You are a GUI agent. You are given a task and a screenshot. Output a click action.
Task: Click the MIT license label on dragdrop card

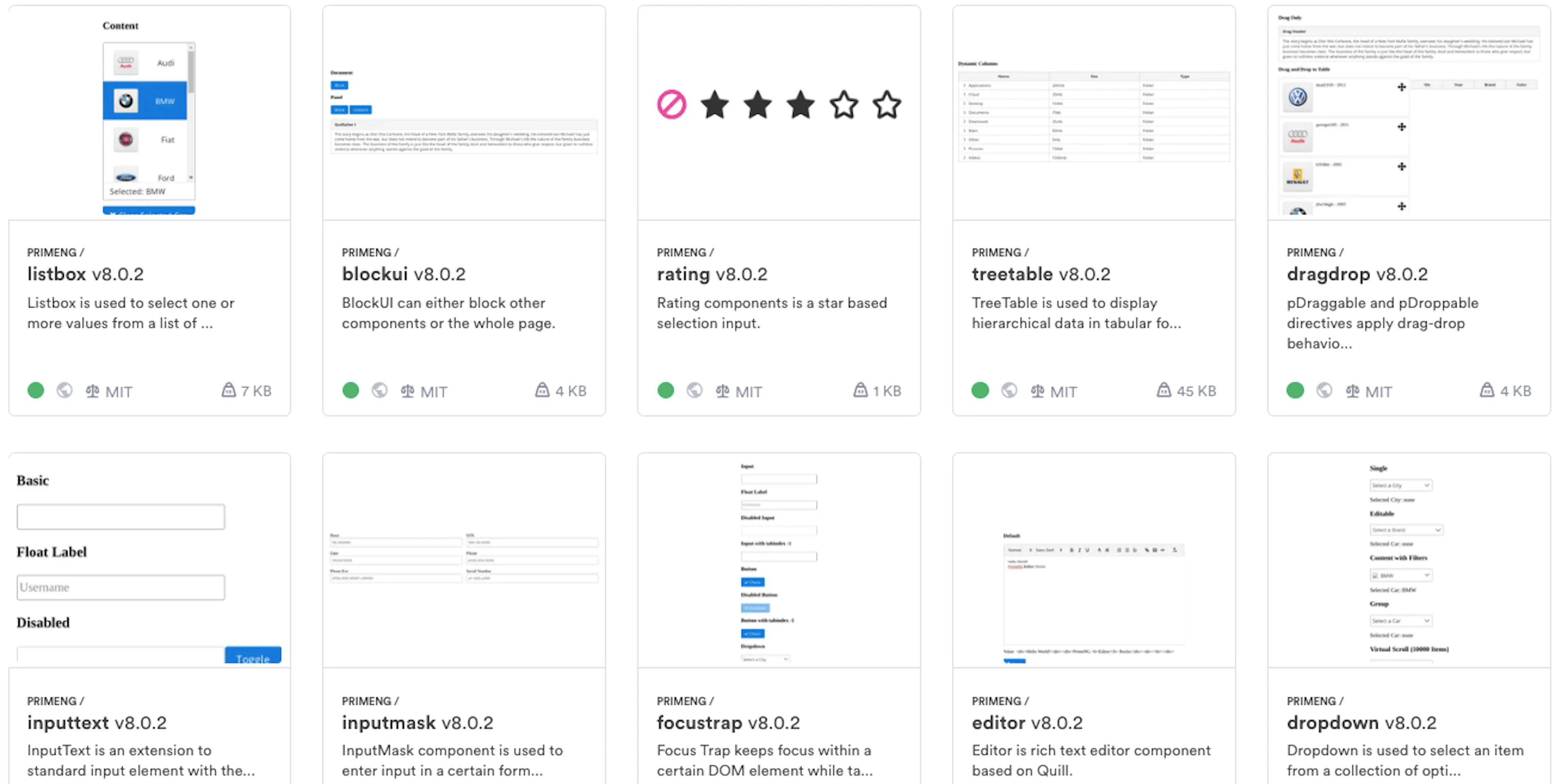(1379, 392)
